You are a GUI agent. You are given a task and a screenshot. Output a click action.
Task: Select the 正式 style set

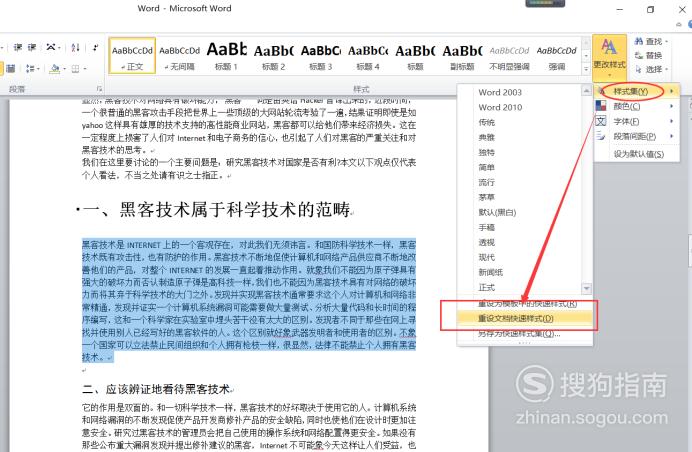520,287
